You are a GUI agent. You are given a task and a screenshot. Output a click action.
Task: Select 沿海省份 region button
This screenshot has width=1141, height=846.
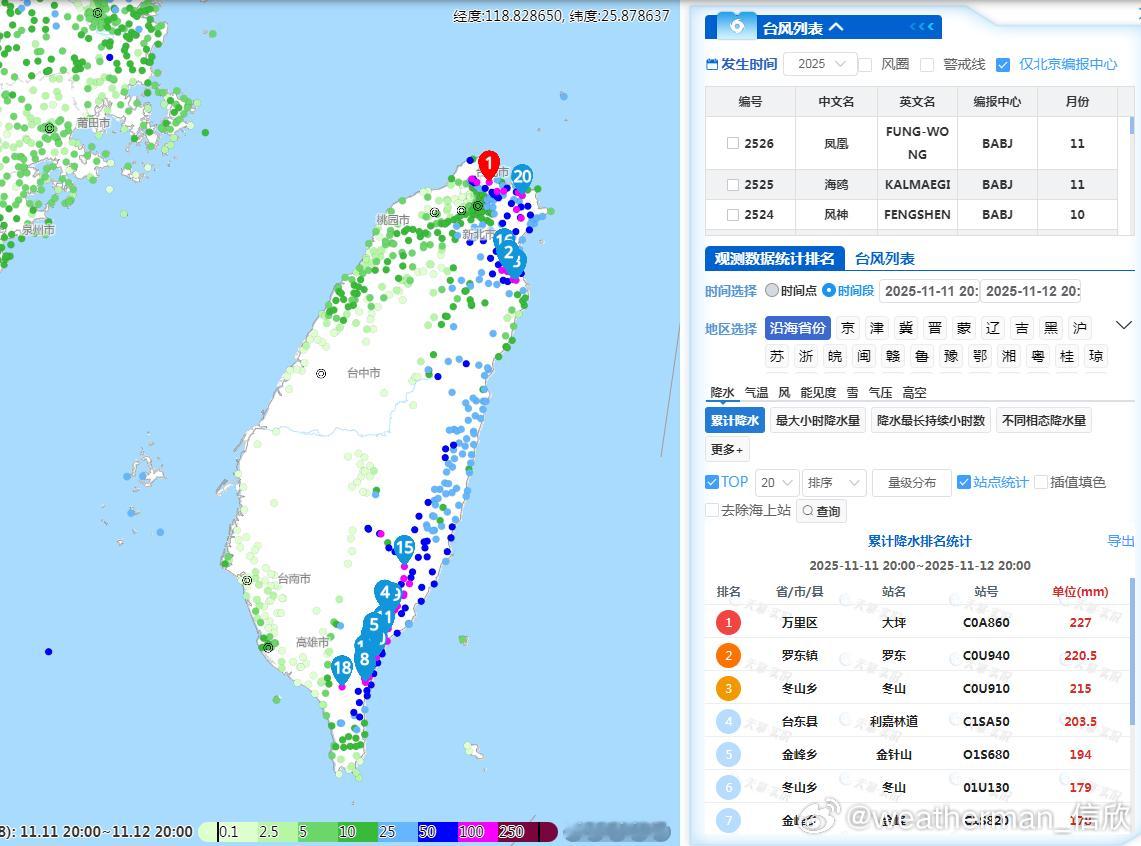click(798, 328)
